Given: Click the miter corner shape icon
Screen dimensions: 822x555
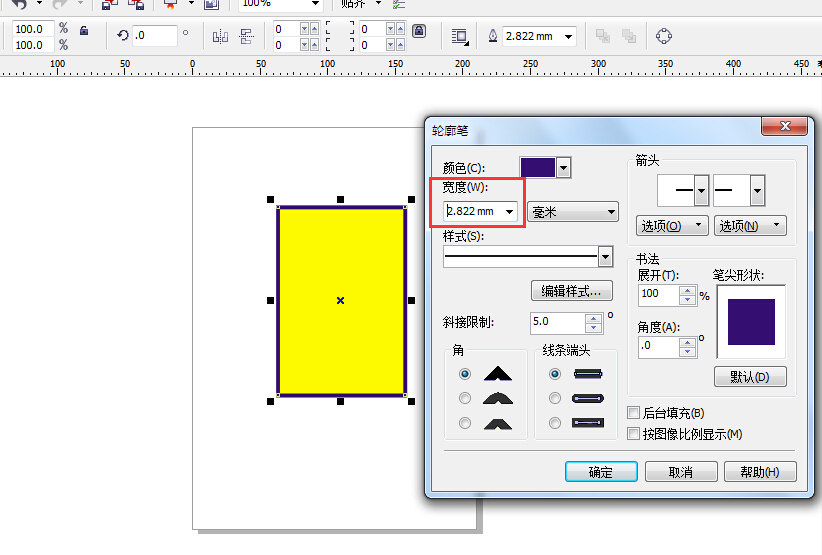Looking at the screenshot, I should (497, 373).
